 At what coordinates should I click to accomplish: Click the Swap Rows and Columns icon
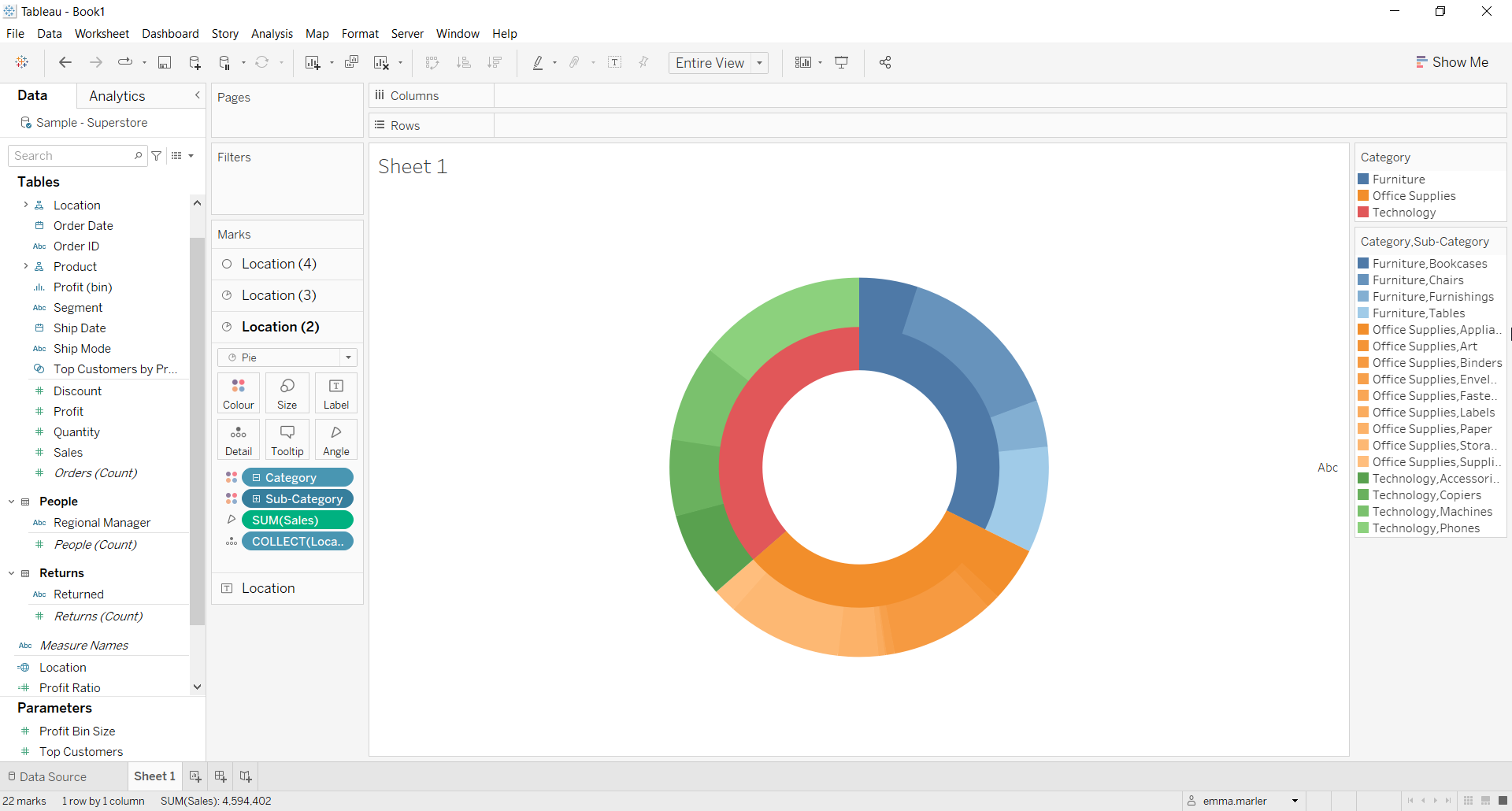click(x=432, y=62)
